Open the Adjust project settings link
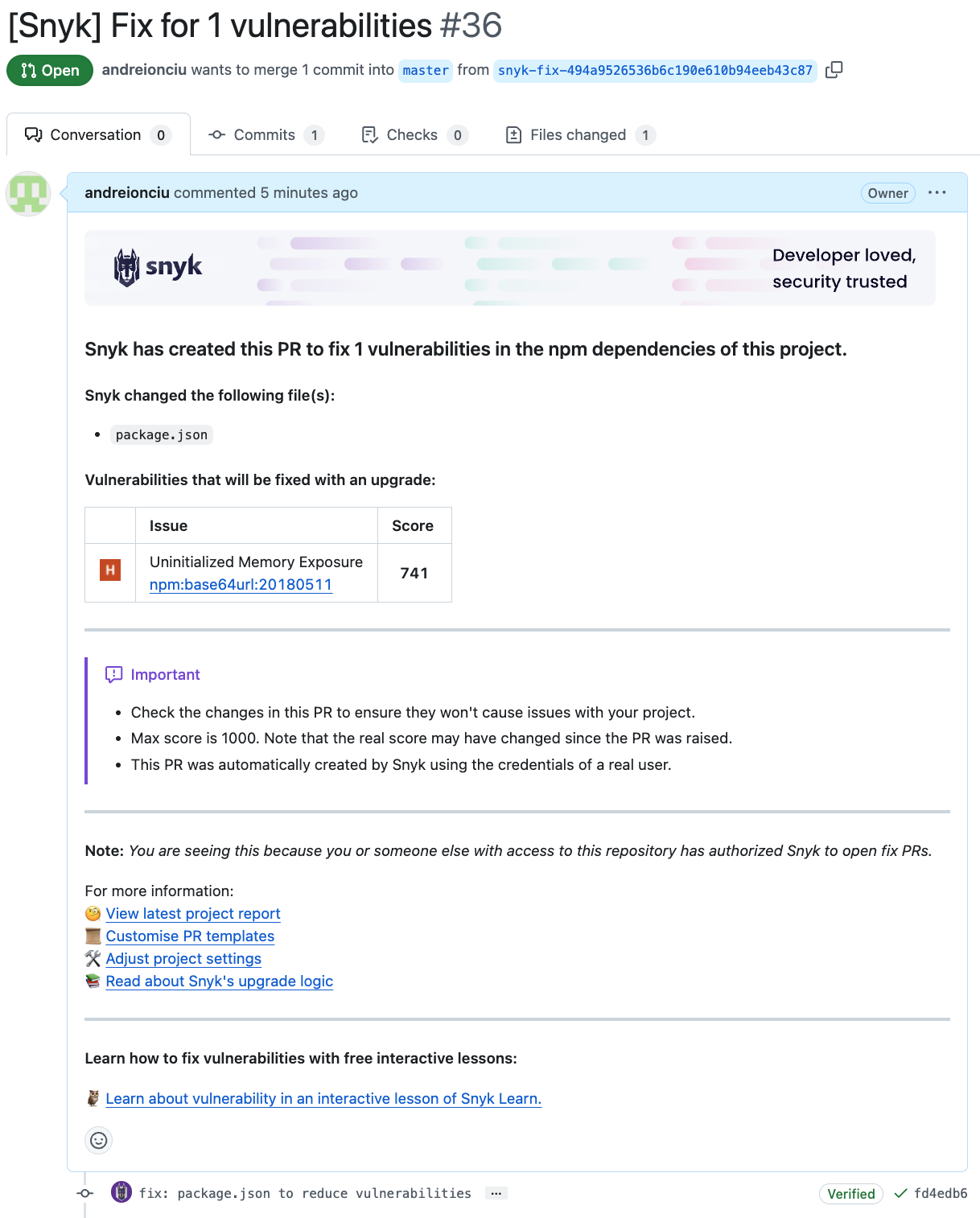 (x=183, y=958)
